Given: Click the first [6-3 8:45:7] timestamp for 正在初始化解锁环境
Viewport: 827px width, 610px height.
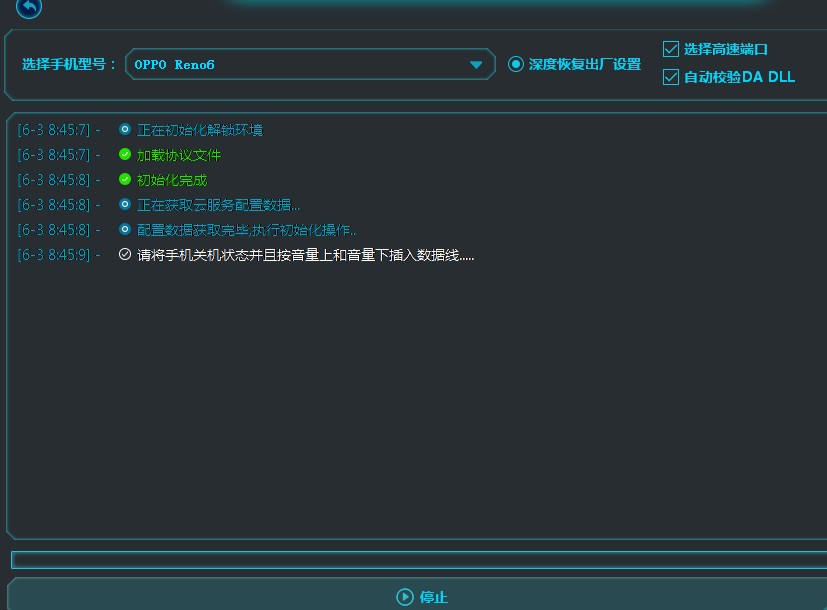Looking at the screenshot, I should pyautogui.click(x=54, y=130).
